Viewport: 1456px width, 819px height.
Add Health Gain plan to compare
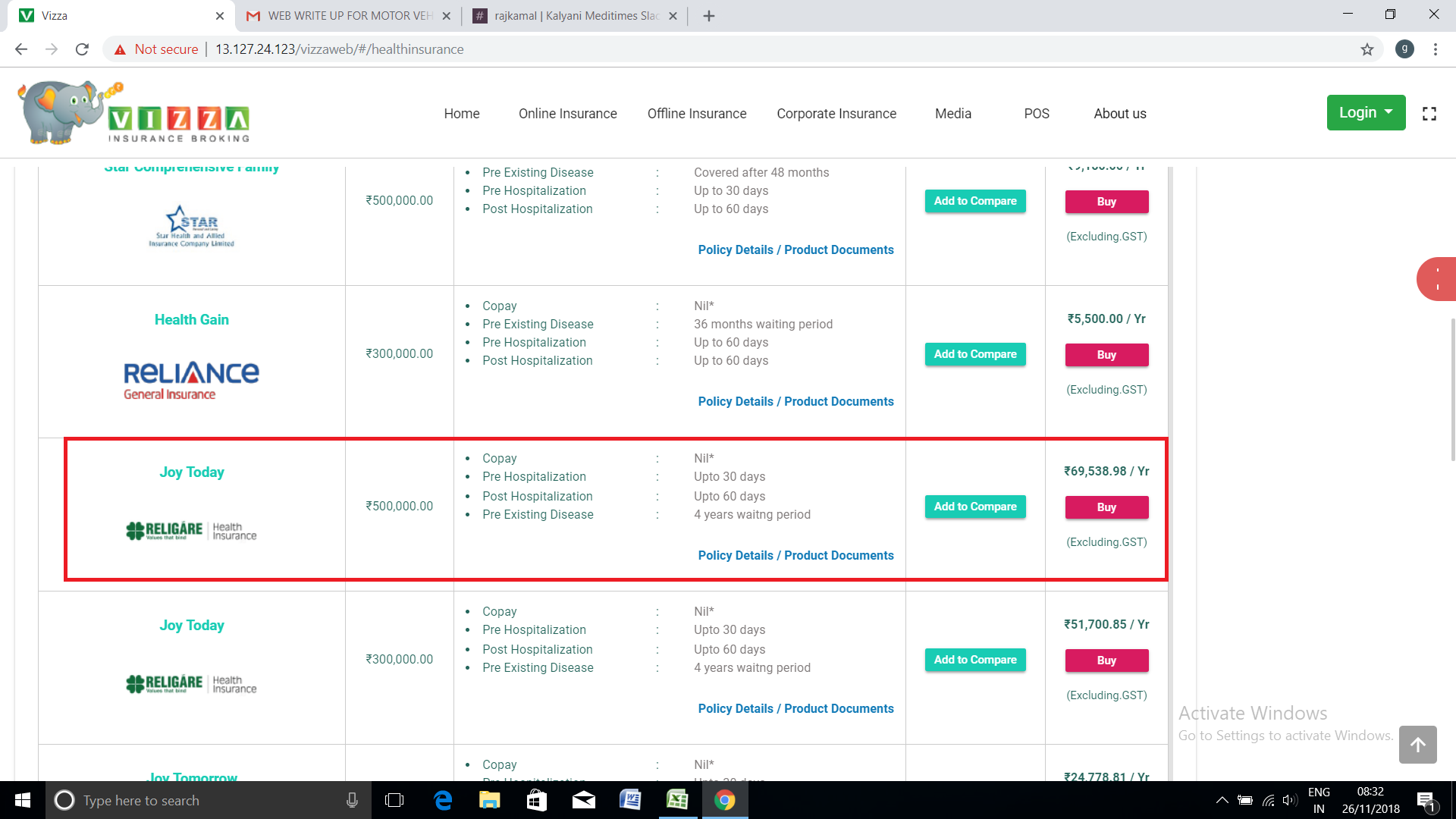pyautogui.click(x=975, y=354)
